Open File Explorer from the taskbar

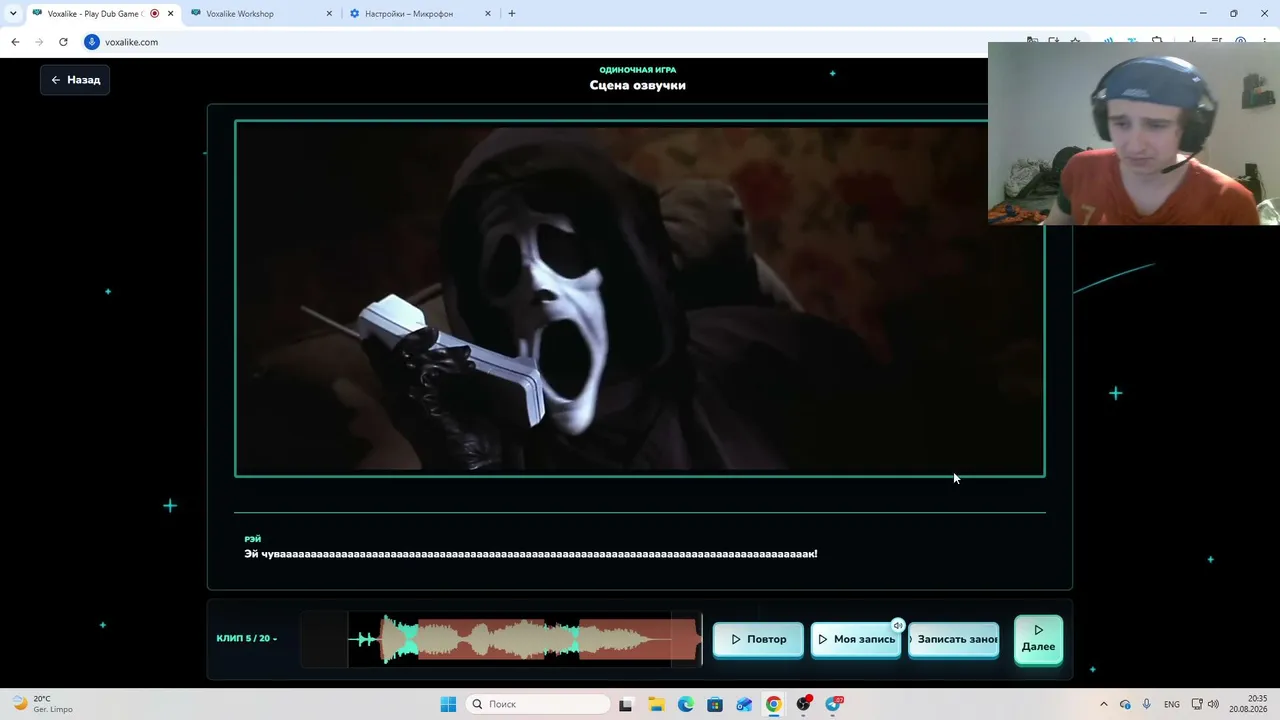tap(656, 704)
